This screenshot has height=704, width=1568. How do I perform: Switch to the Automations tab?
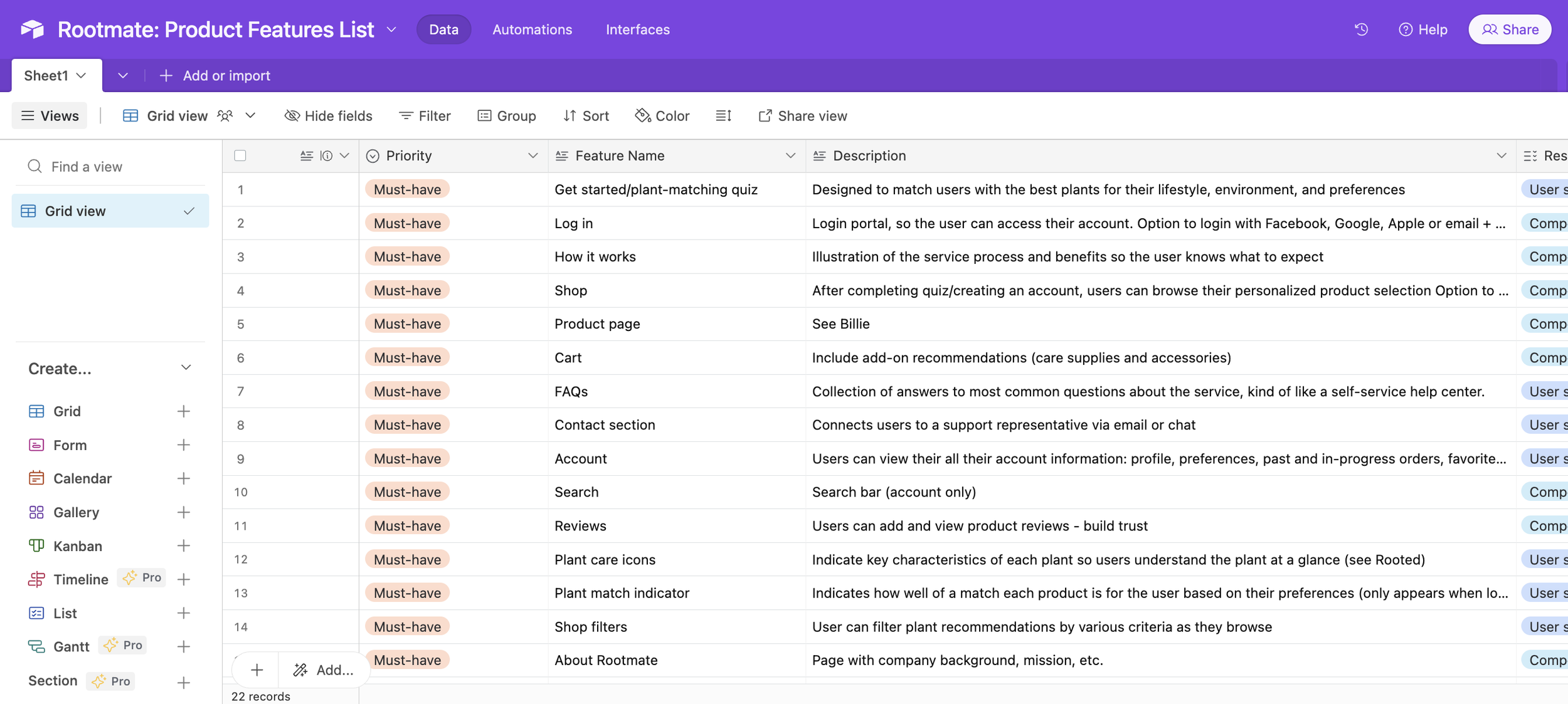532,29
